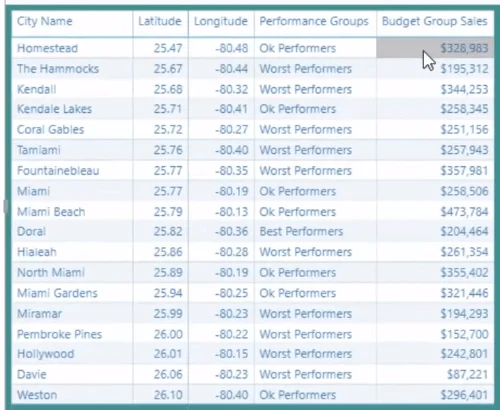
Task: Click the Performance Groups column header
Action: click(x=314, y=21)
